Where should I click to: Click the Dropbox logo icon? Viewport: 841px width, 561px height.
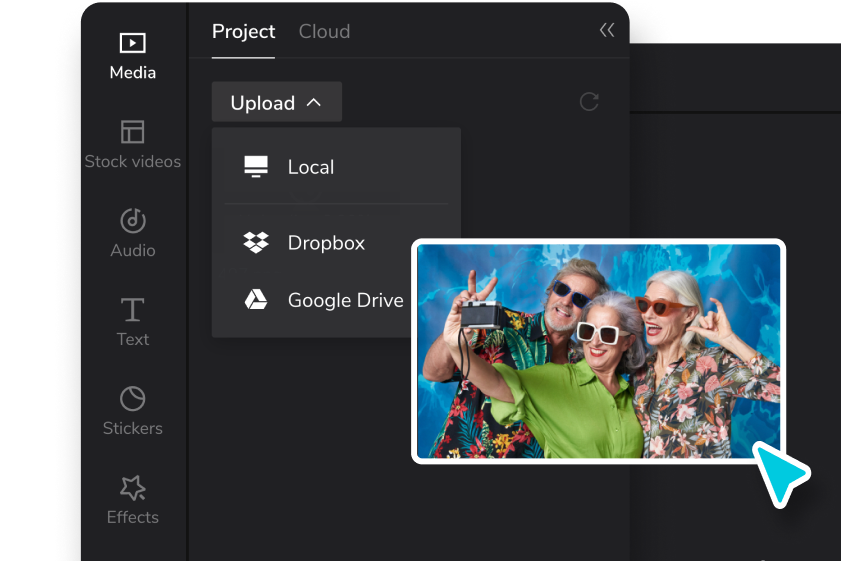tap(256, 242)
